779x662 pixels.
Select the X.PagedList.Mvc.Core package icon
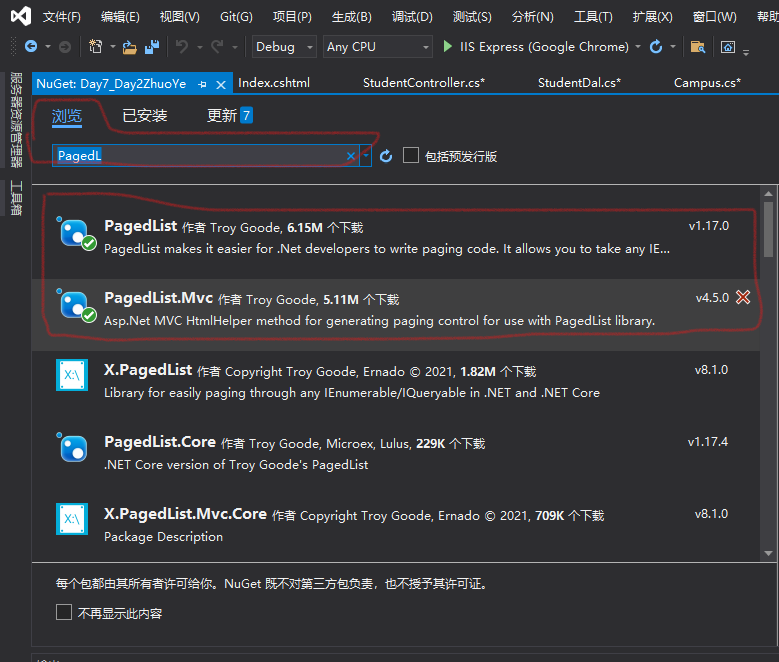click(x=72, y=519)
